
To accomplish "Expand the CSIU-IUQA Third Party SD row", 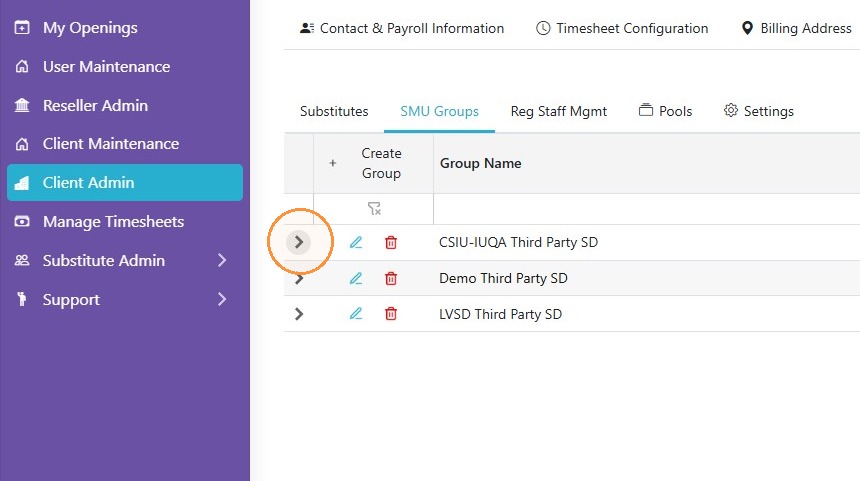I will click(x=298, y=242).
